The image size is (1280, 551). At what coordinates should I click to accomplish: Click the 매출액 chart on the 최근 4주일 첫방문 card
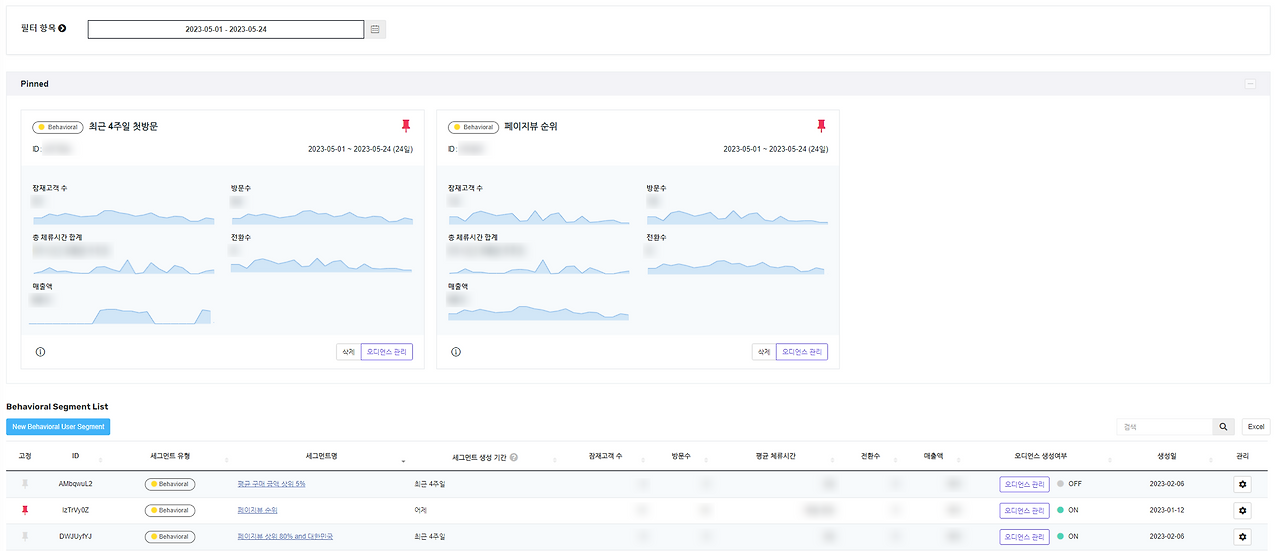(121, 316)
